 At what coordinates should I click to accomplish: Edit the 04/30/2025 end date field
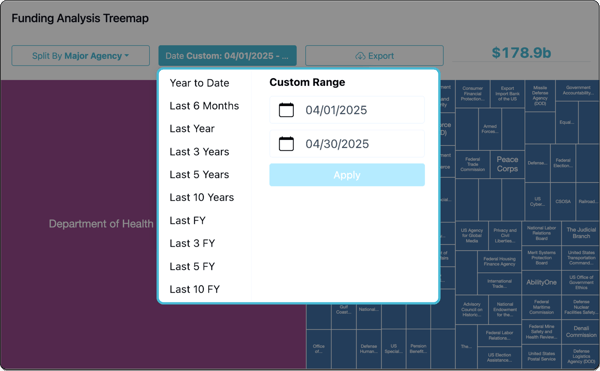point(347,144)
